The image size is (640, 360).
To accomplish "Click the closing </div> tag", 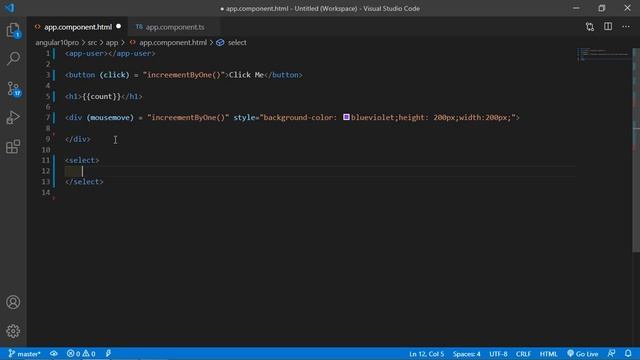I will pyautogui.click(x=78, y=139).
